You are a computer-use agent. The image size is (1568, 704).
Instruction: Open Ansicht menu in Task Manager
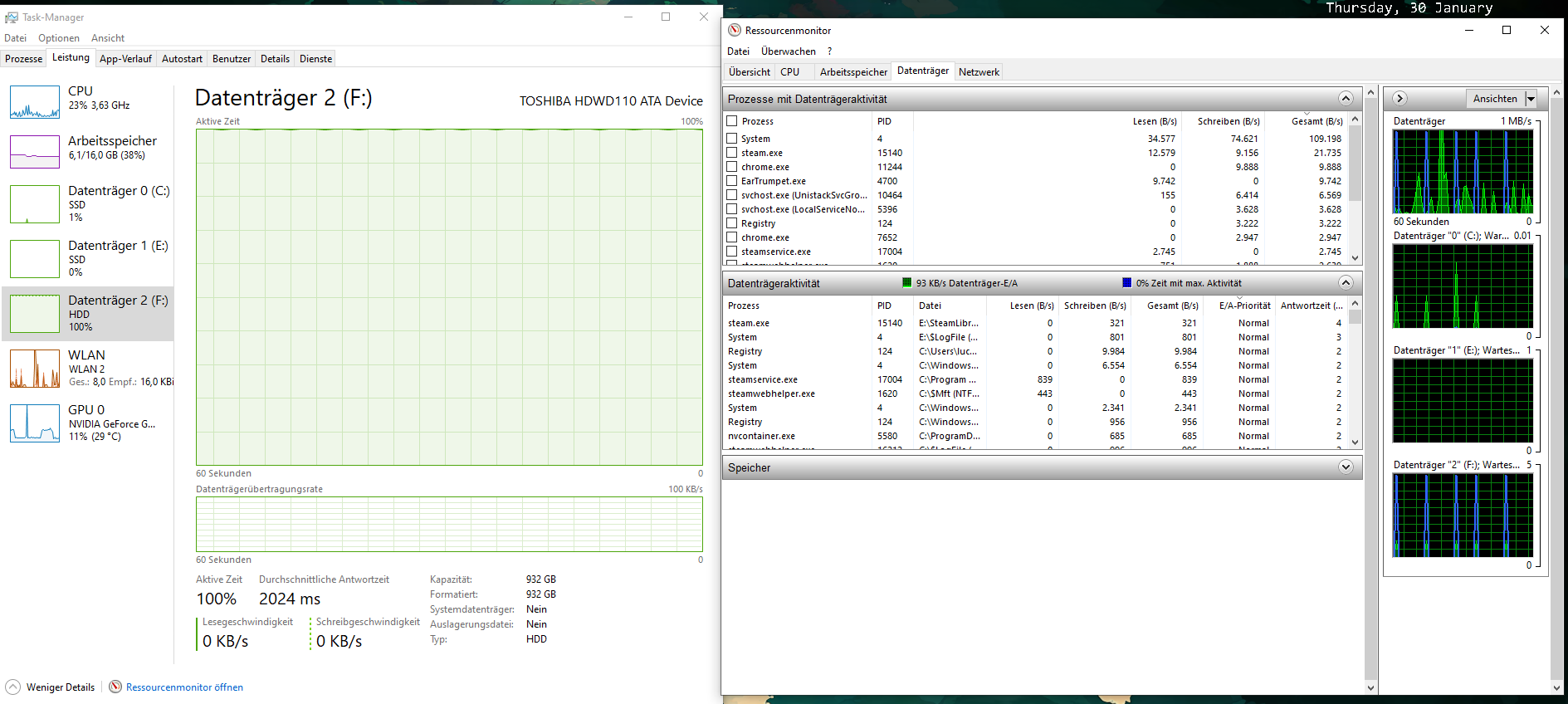tap(108, 37)
